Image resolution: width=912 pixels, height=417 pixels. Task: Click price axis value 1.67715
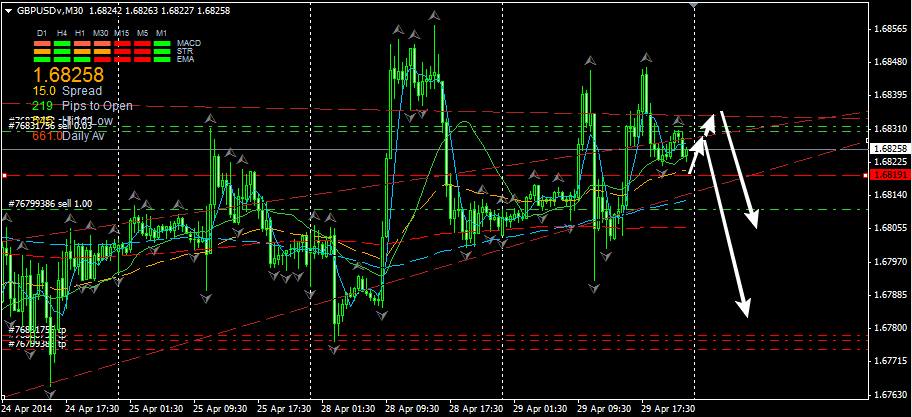[890, 361]
